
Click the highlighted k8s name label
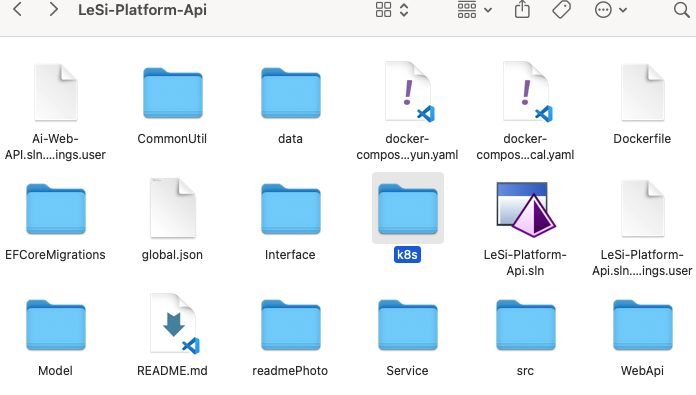407,255
